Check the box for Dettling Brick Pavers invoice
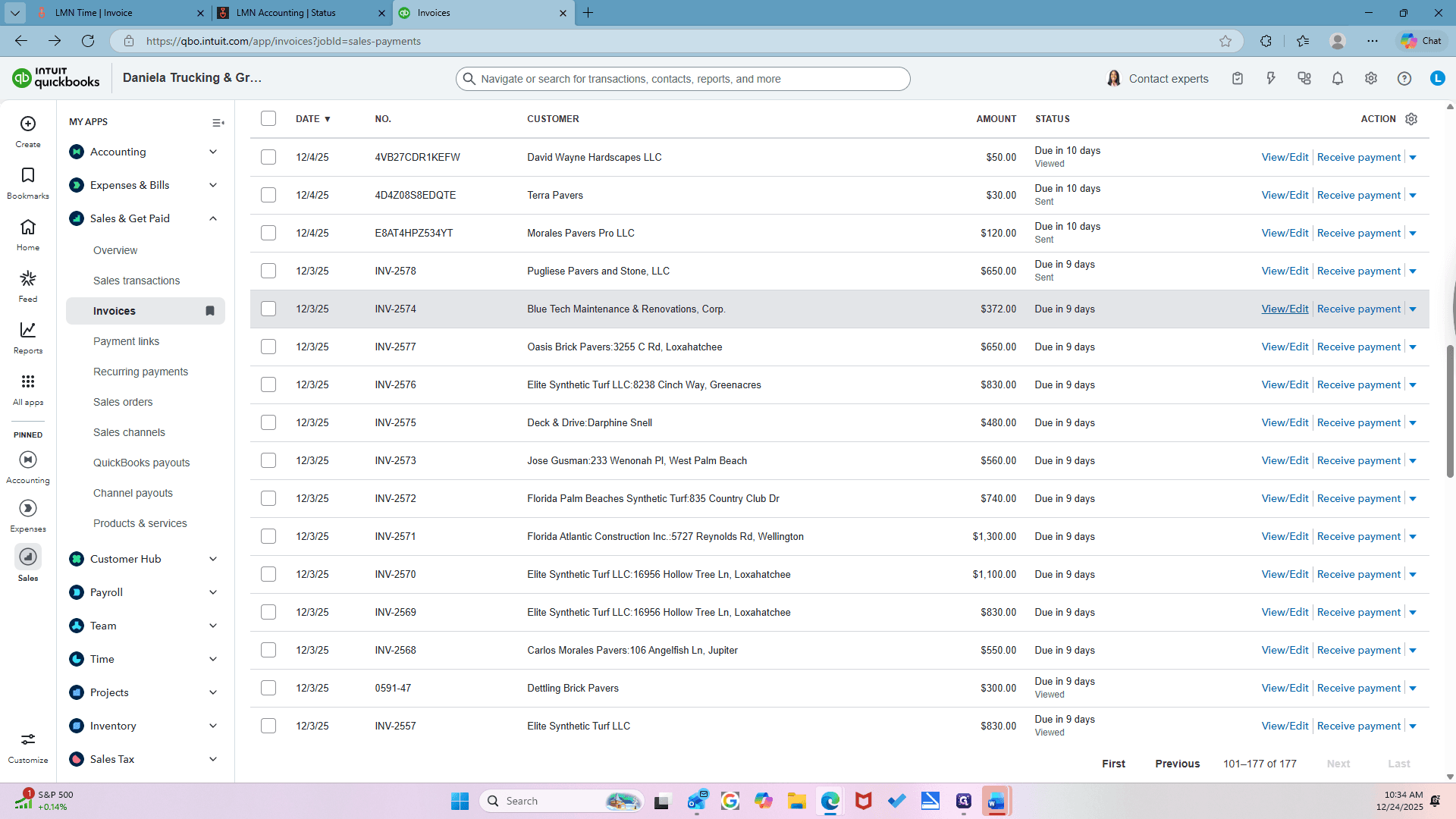 pos(268,688)
